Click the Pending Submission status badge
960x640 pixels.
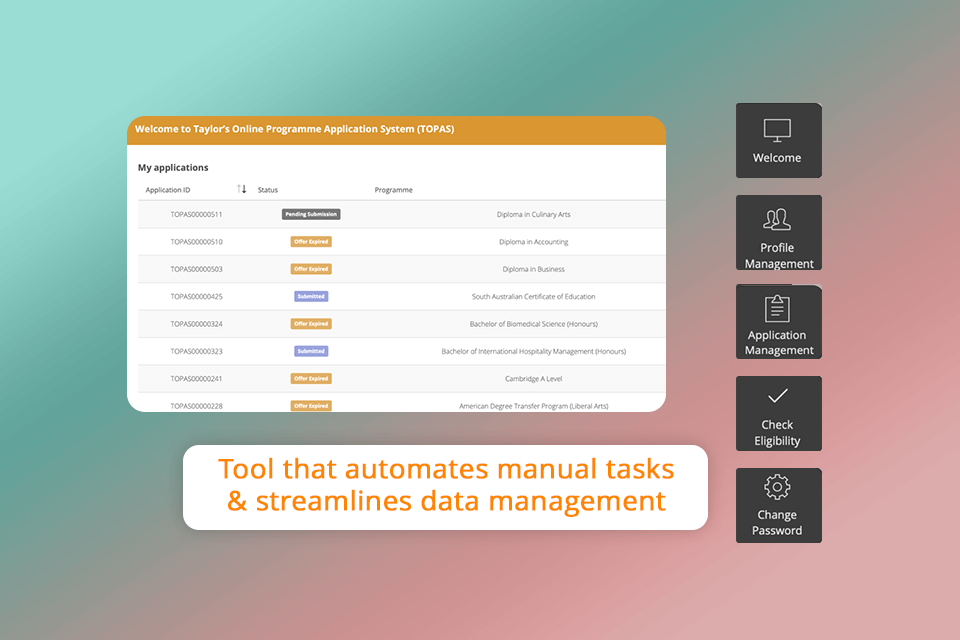311,214
